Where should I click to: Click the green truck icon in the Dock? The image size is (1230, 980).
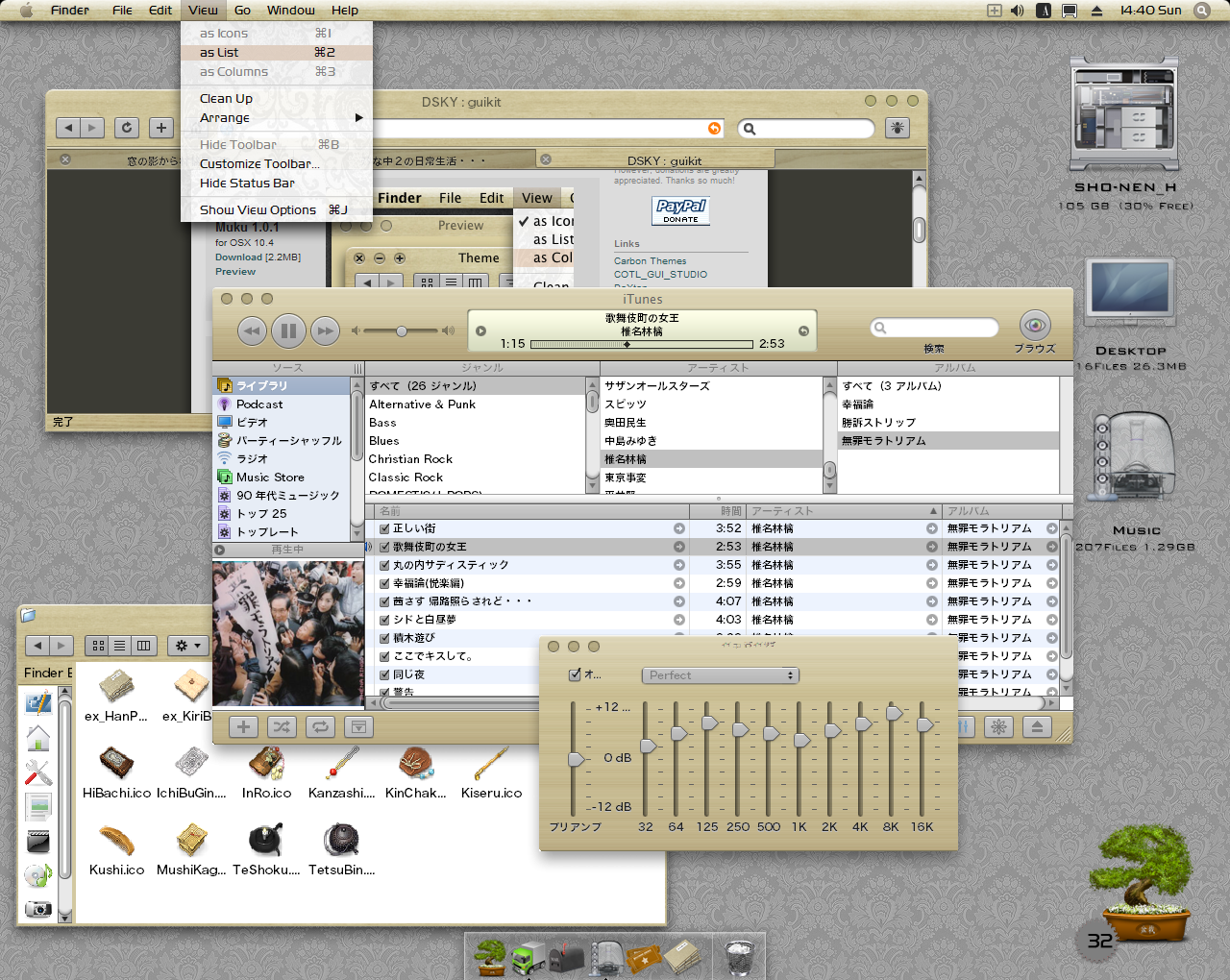(528, 958)
